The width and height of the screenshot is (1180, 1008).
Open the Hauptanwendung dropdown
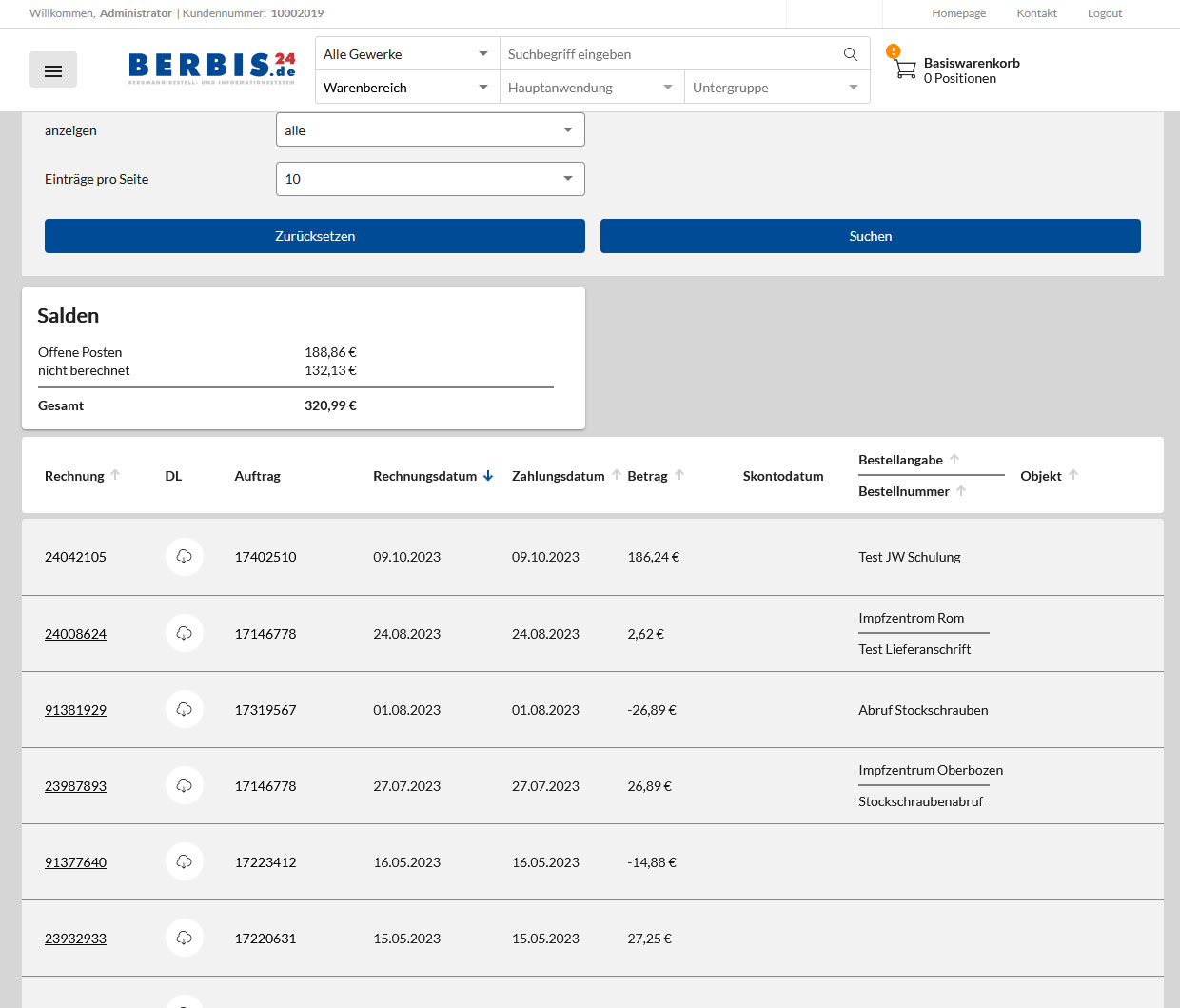pos(592,88)
